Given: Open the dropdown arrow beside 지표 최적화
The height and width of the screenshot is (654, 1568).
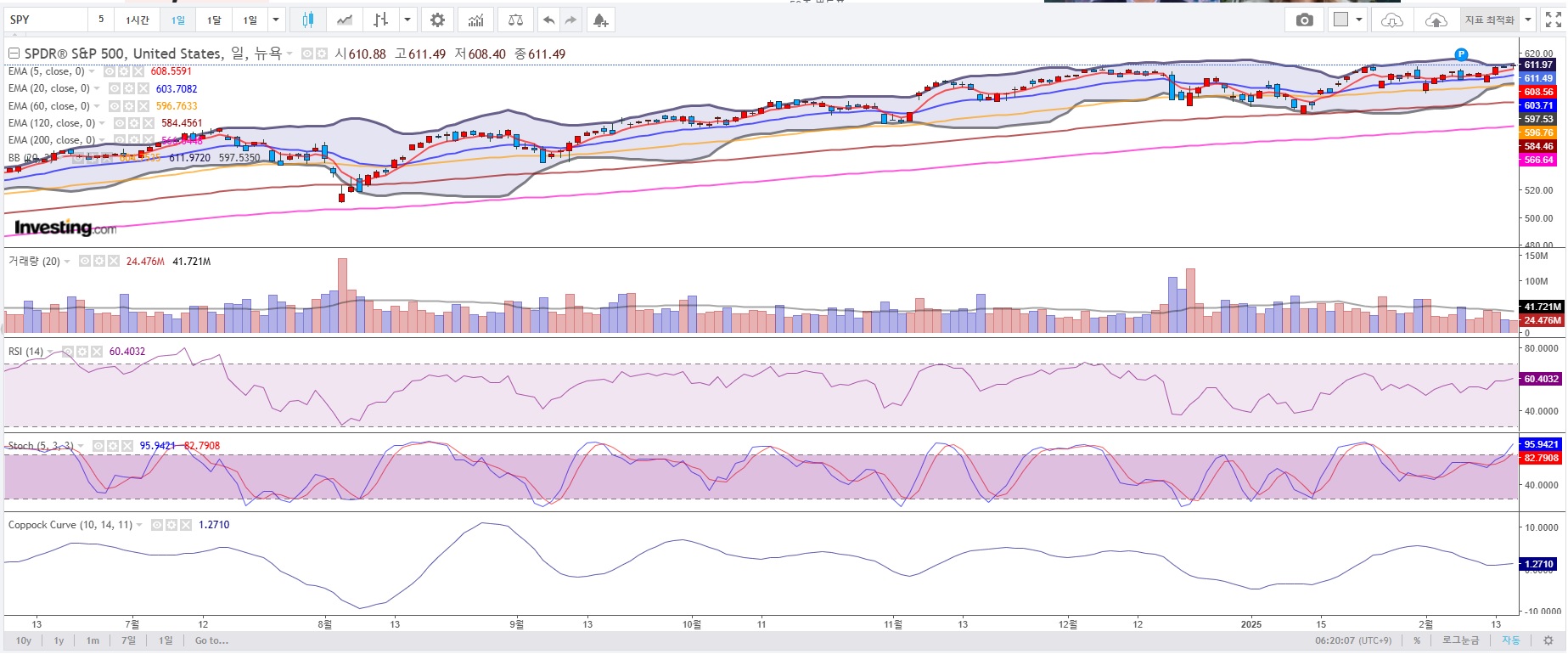Looking at the screenshot, I should point(1528,20).
